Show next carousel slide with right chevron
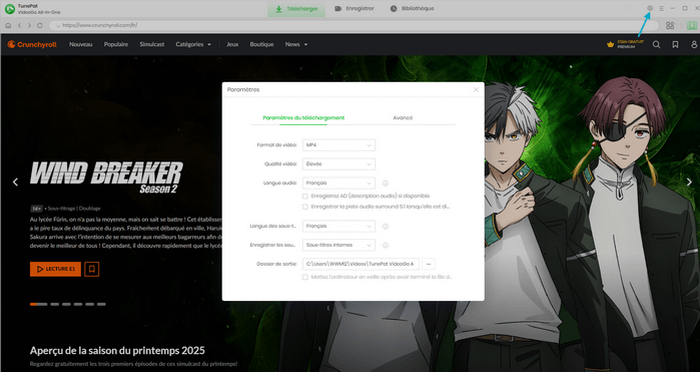 point(689,182)
